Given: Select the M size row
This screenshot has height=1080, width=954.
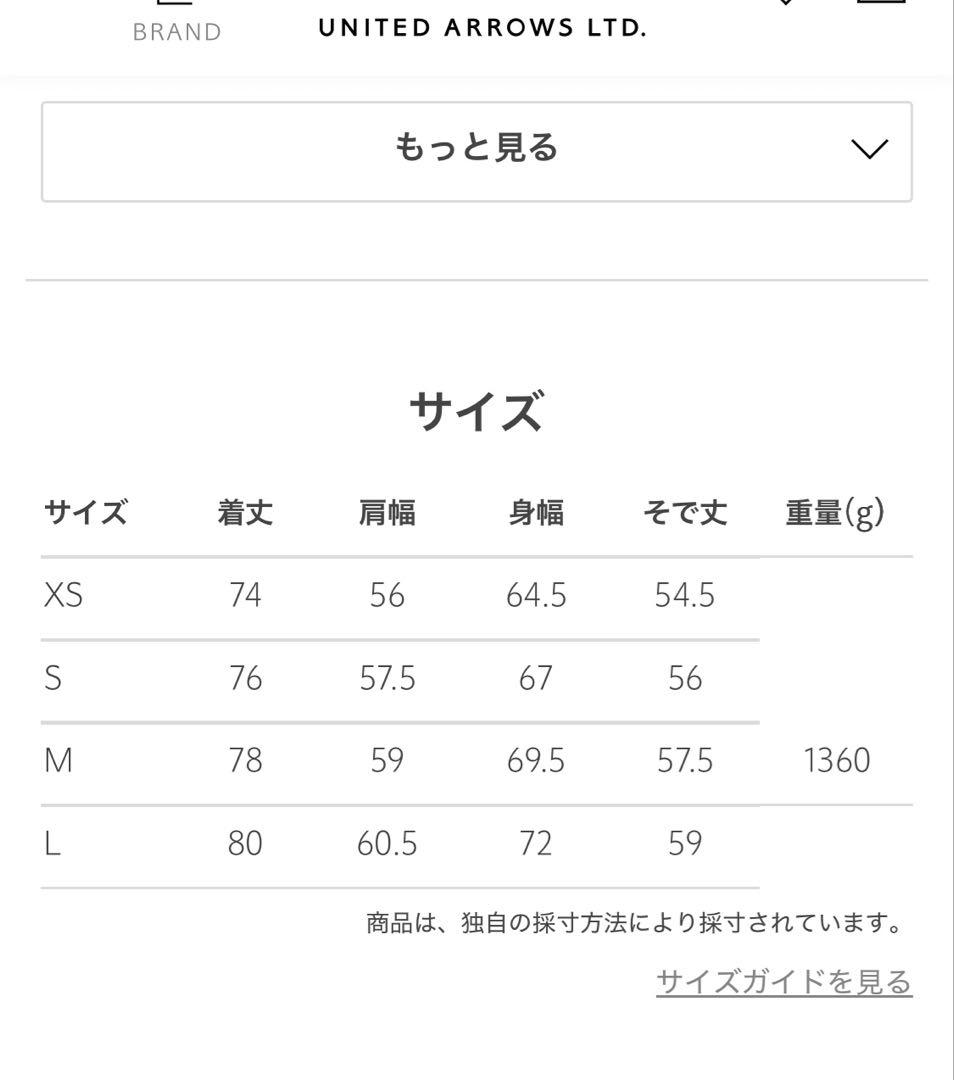Looking at the screenshot, I should 400,761.
